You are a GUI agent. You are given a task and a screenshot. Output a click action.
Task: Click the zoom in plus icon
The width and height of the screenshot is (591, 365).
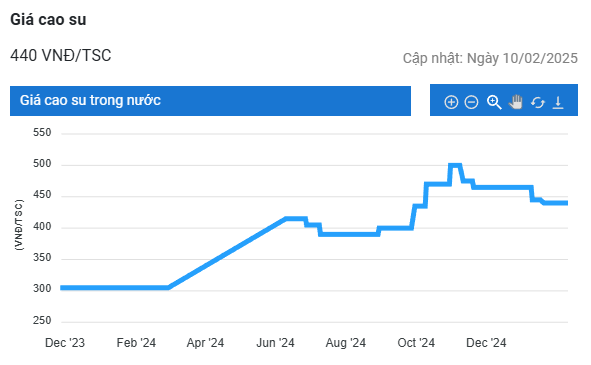pyautogui.click(x=451, y=102)
